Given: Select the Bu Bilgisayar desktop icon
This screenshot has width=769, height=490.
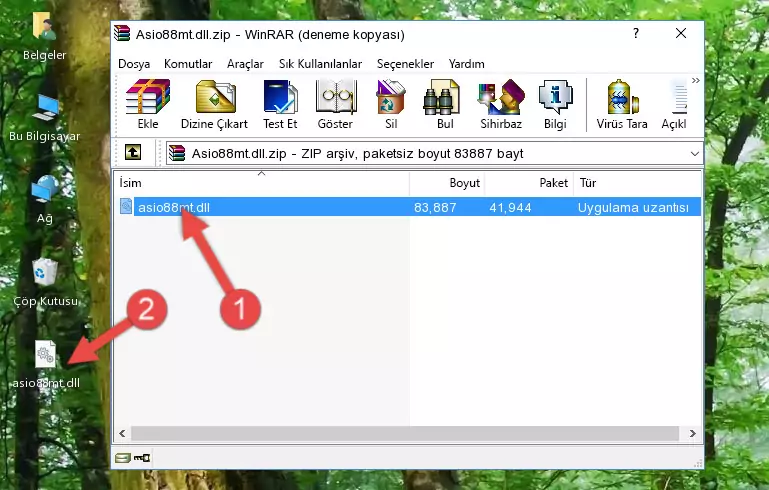Looking at the screenshot, I should (44, 118).
